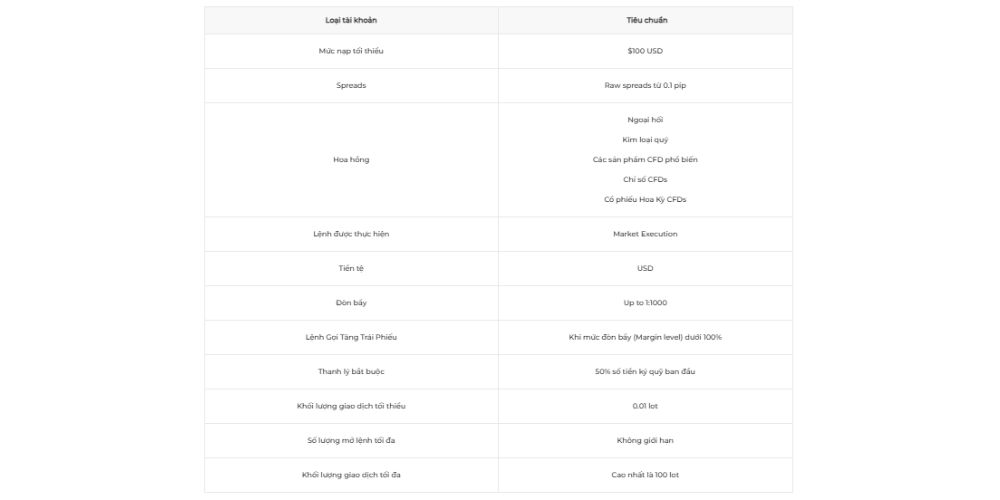This screenshot has height=500, width=1000.
Task: Select the 'Mức nạp tối thiểu' row label
Action: coord(351,51)
